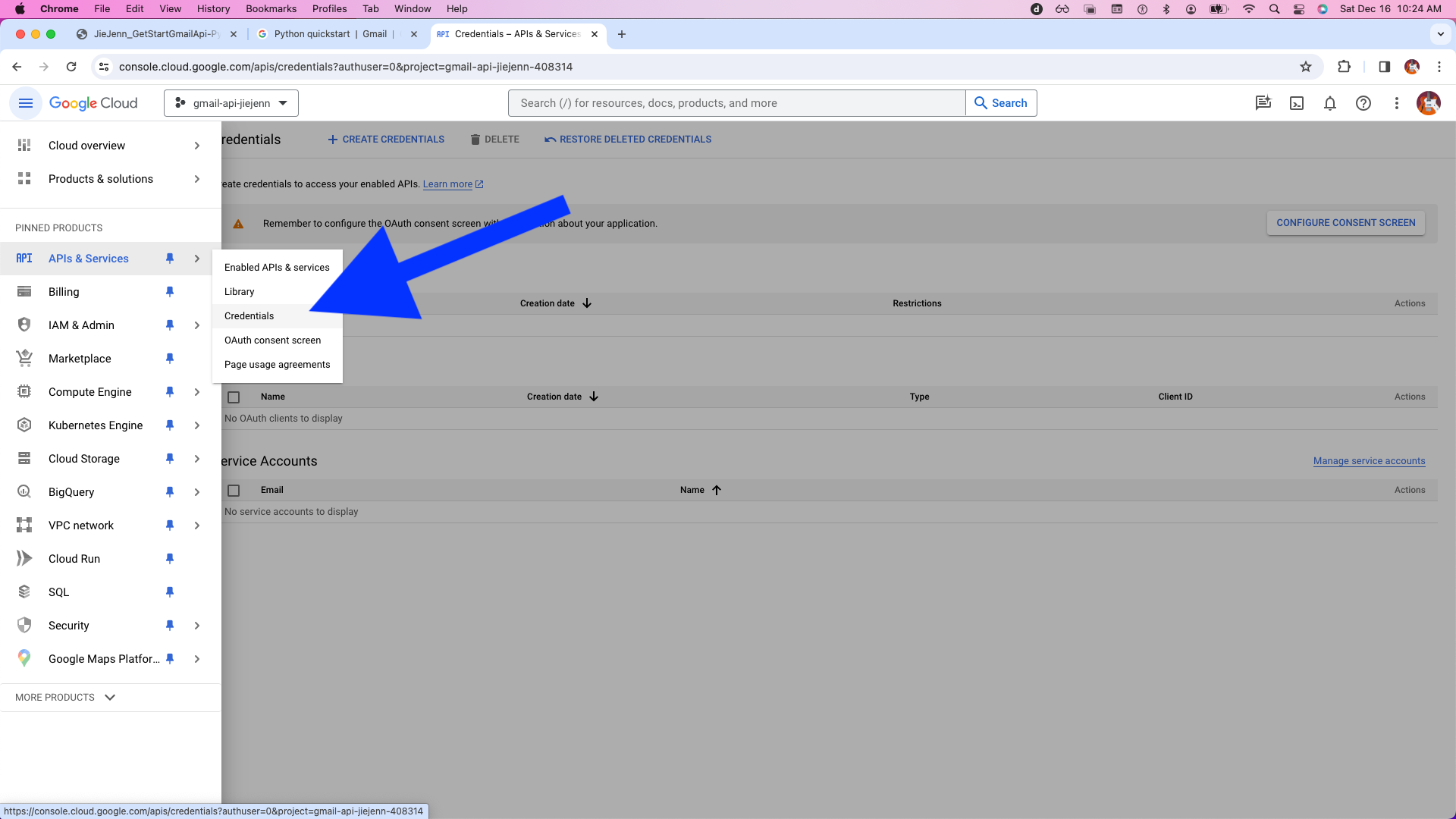Select Library from APIs submenu
This screenshot has width=1456, height=819.
coord(277,292)
